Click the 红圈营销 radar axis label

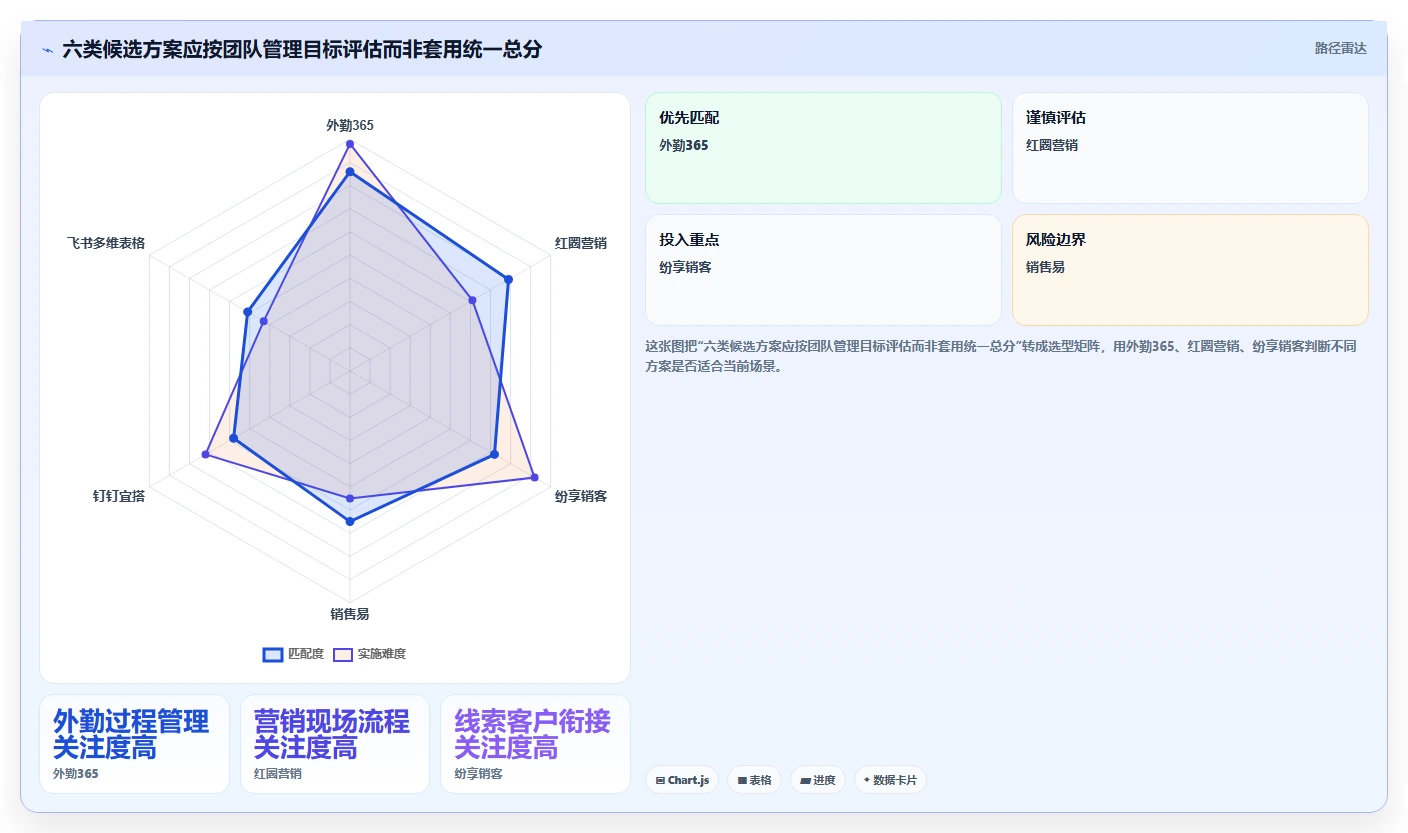[x=581, y=243]
